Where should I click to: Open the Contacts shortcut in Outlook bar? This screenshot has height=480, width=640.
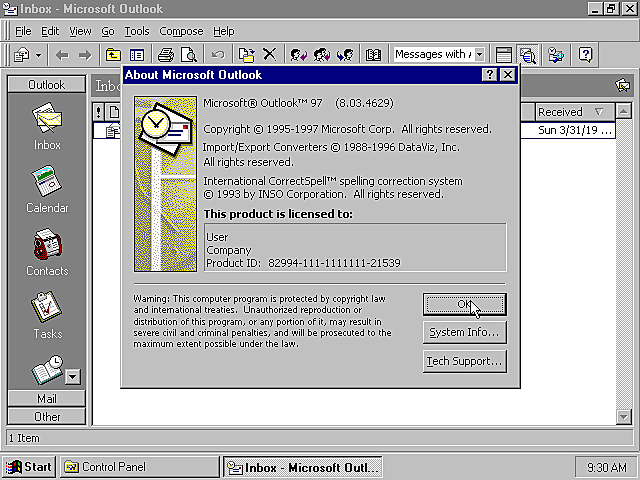[x=47, y=252]
